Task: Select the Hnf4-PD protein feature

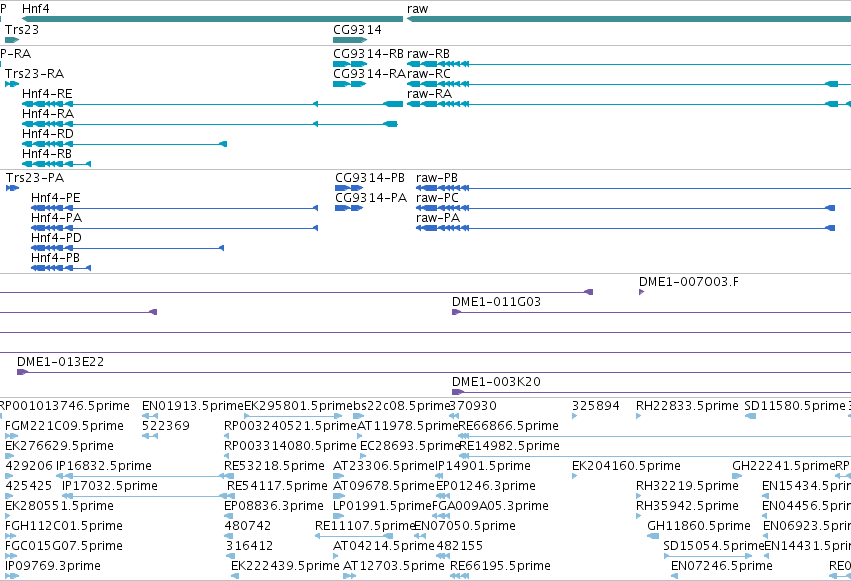Action: (128, 248)
